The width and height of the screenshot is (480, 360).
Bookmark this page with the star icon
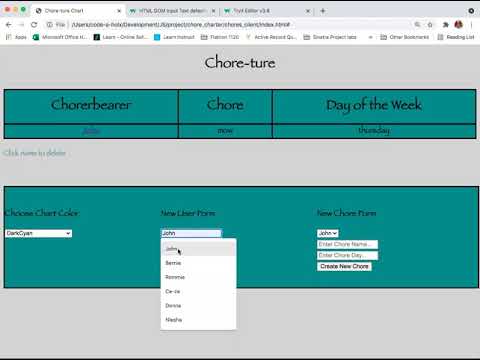tap(430, 25)
